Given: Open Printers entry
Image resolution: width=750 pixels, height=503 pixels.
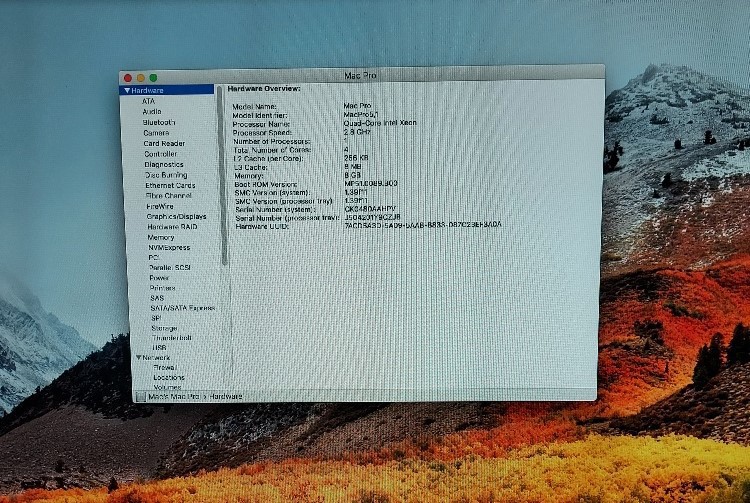Looking at the screenshot, I should tap(163, 288).
